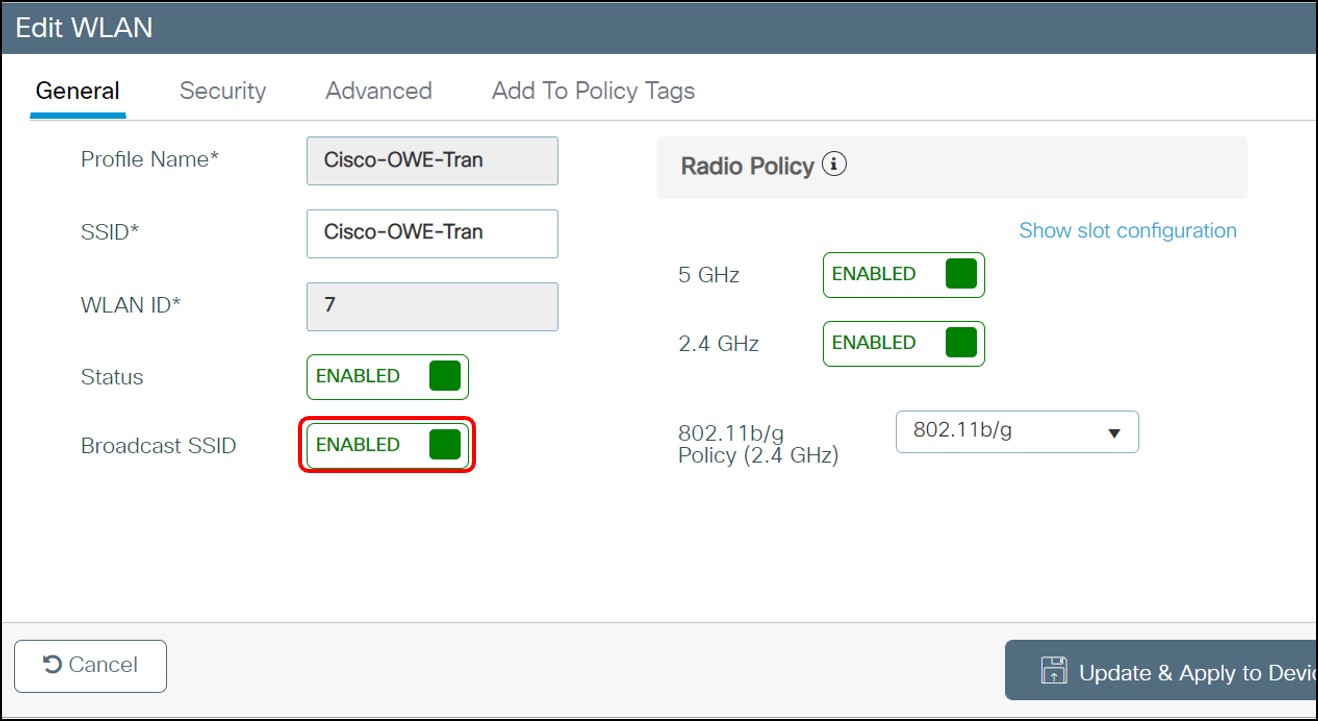Viewport: 1318px width, 721px height.
Task: Click the Radio Policy section header
Action: [748, 166]
